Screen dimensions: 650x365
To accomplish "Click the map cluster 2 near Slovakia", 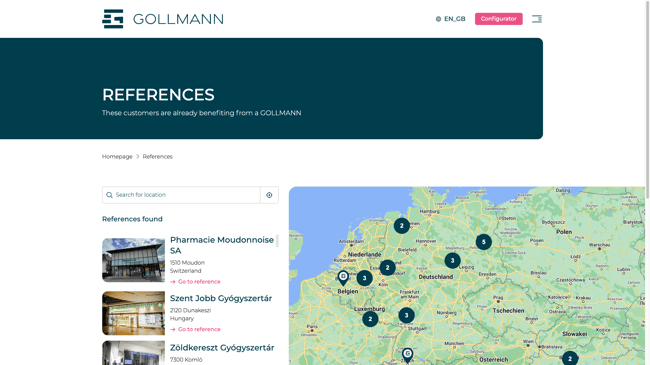I will [570, 358].
